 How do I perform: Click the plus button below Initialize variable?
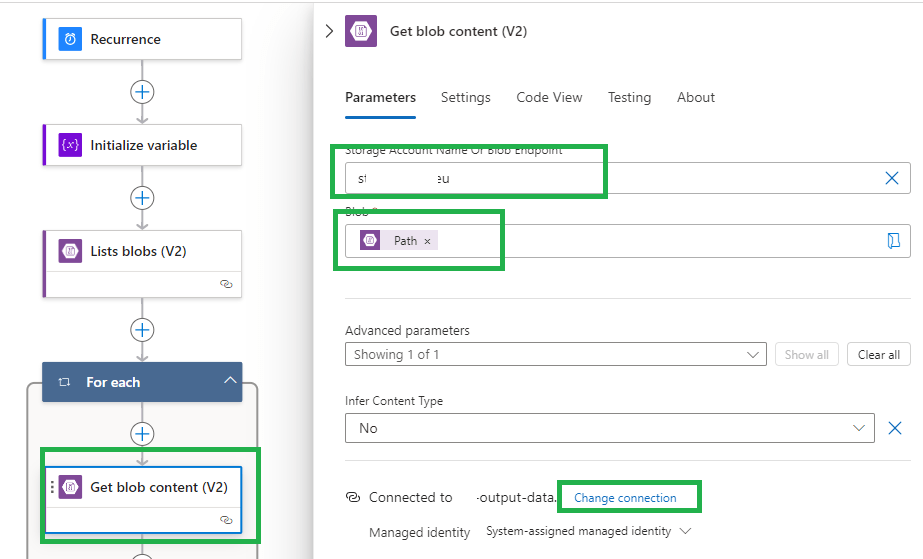pos(142,198)
